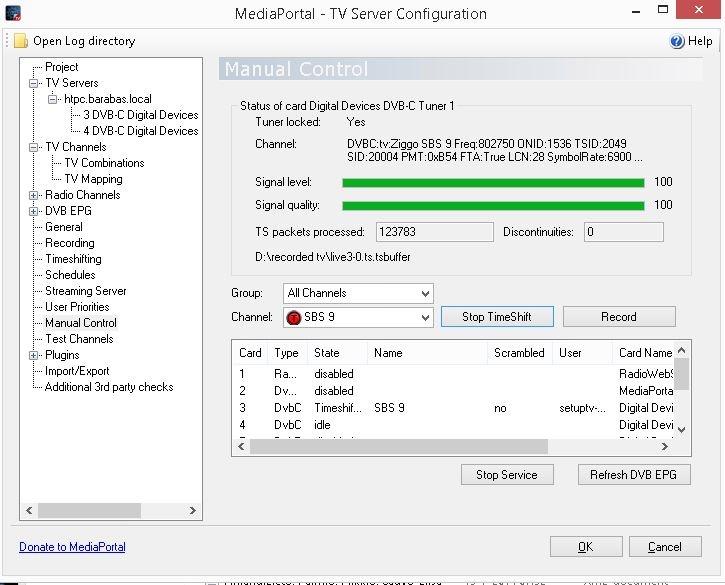Click the Record button
The height and width of the screenshot is (585, 725).
[x=619, y=317]
